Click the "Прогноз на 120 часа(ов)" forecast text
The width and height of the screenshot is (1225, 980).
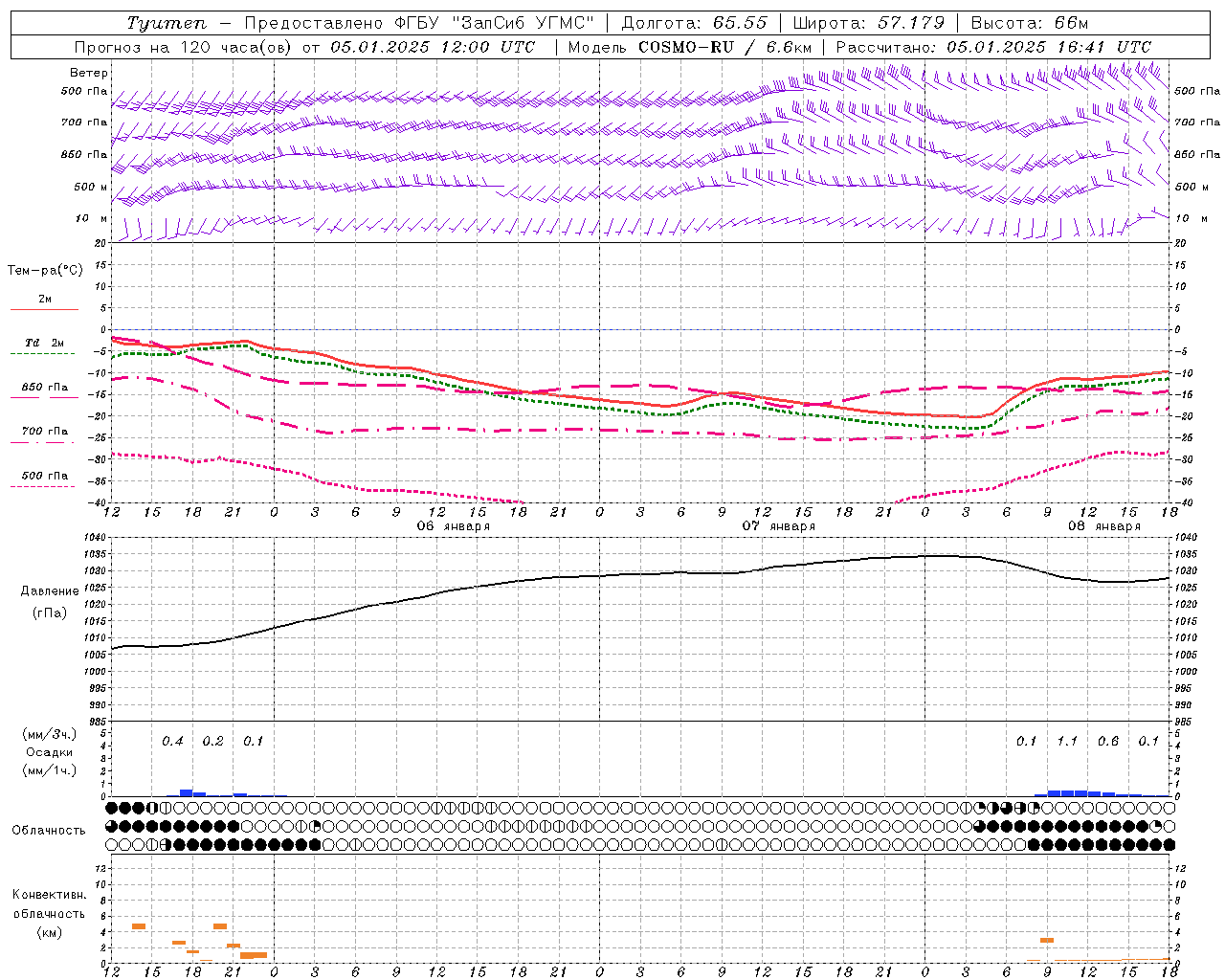point(182,47)
